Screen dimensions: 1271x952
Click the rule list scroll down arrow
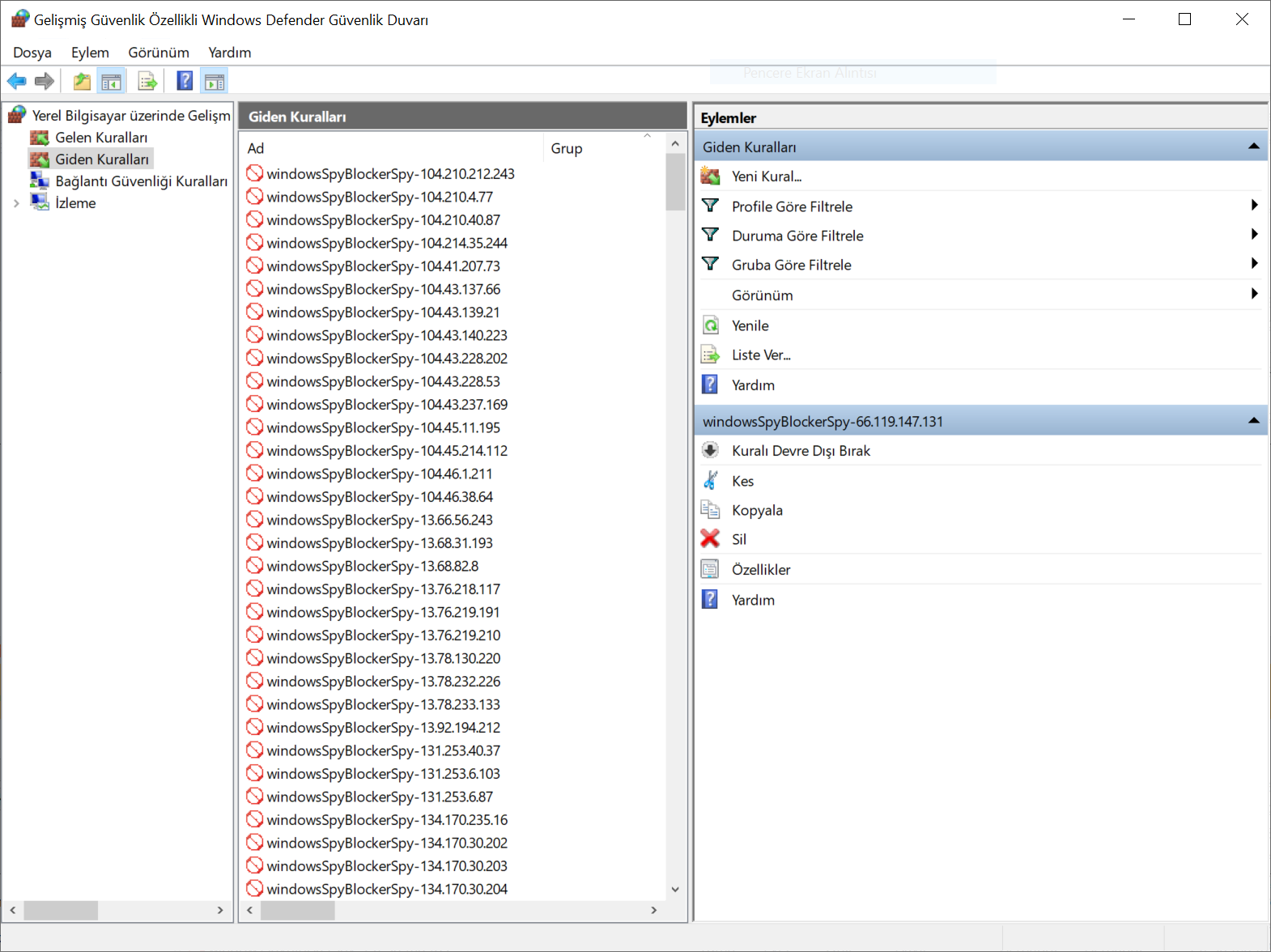click(675, 889)
